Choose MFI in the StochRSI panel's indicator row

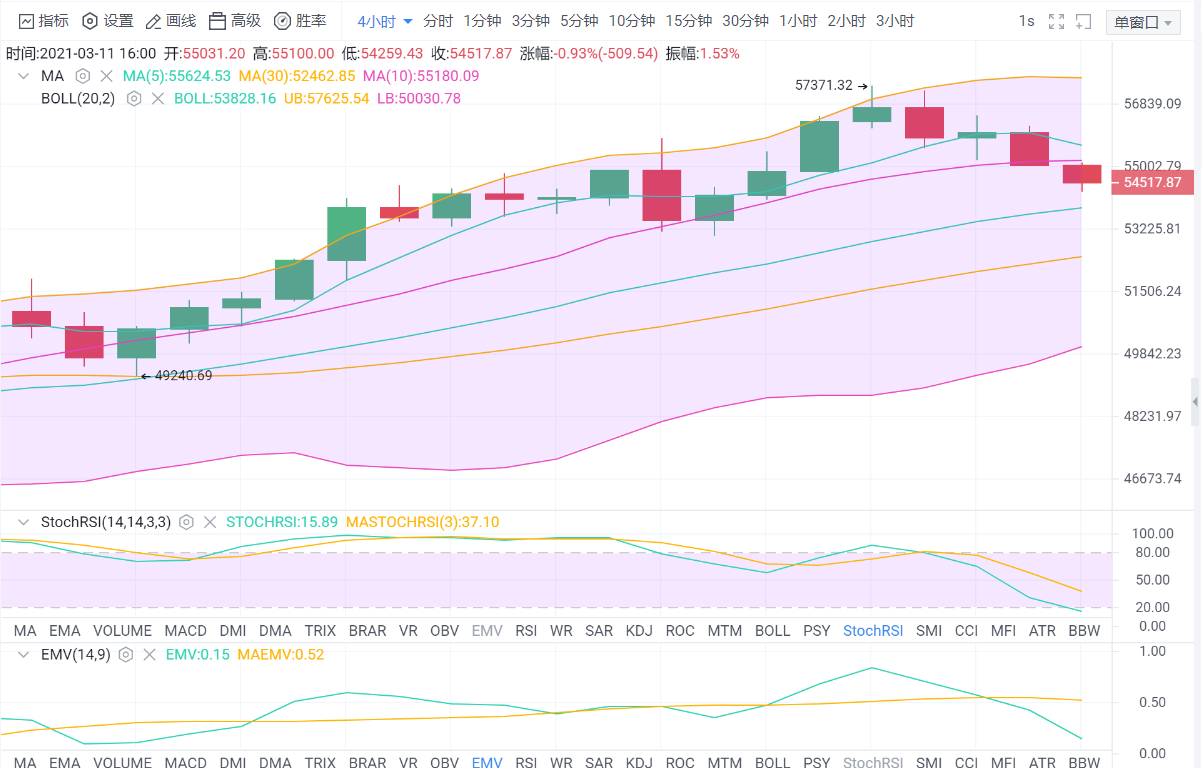(x=1003, y=631)
